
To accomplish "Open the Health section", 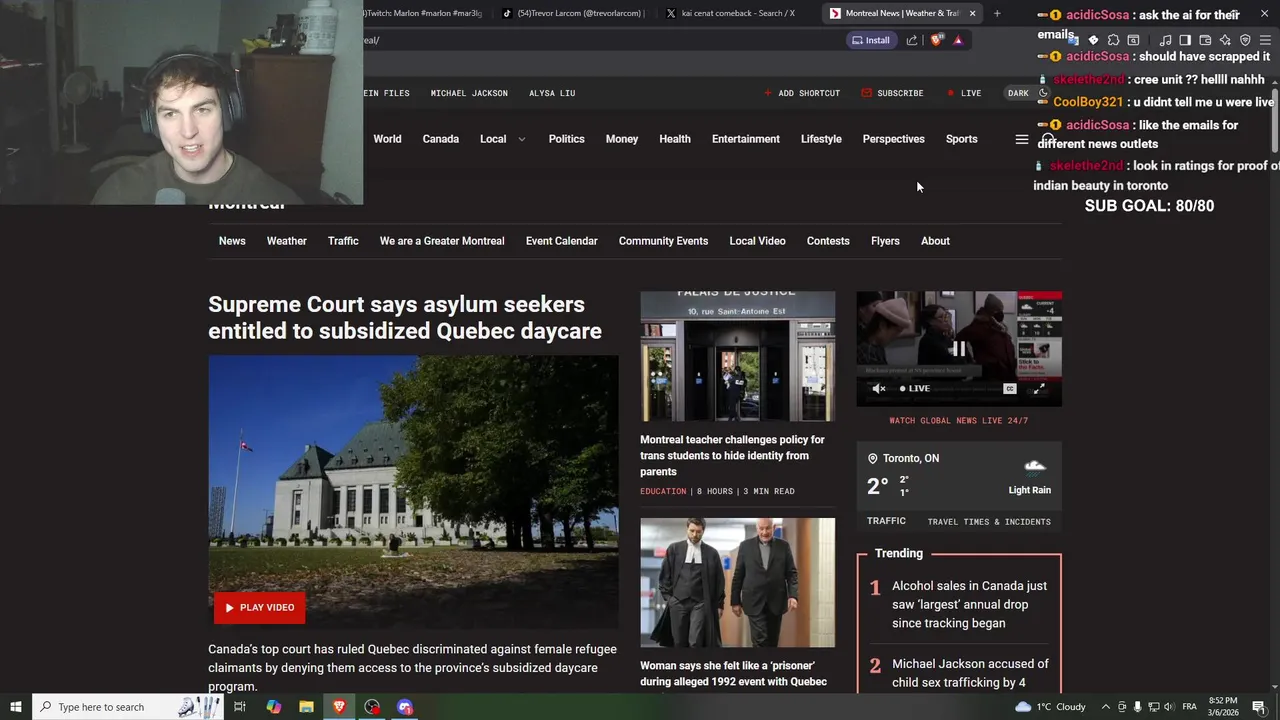I will tap(675, 139).
